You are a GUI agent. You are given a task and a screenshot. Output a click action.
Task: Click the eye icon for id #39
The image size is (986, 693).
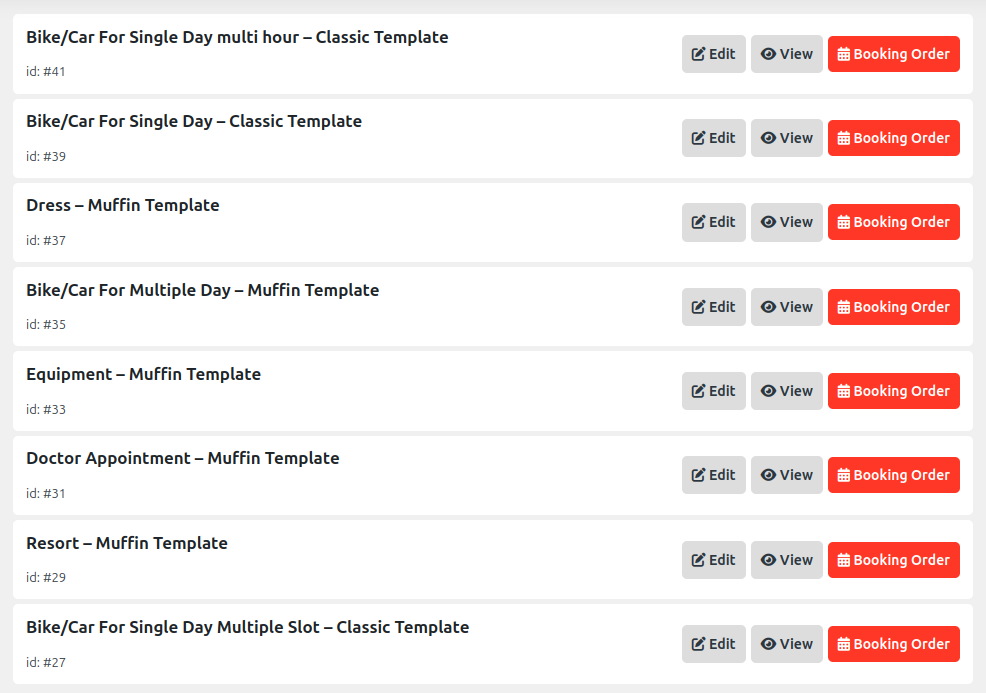(768, 138)
